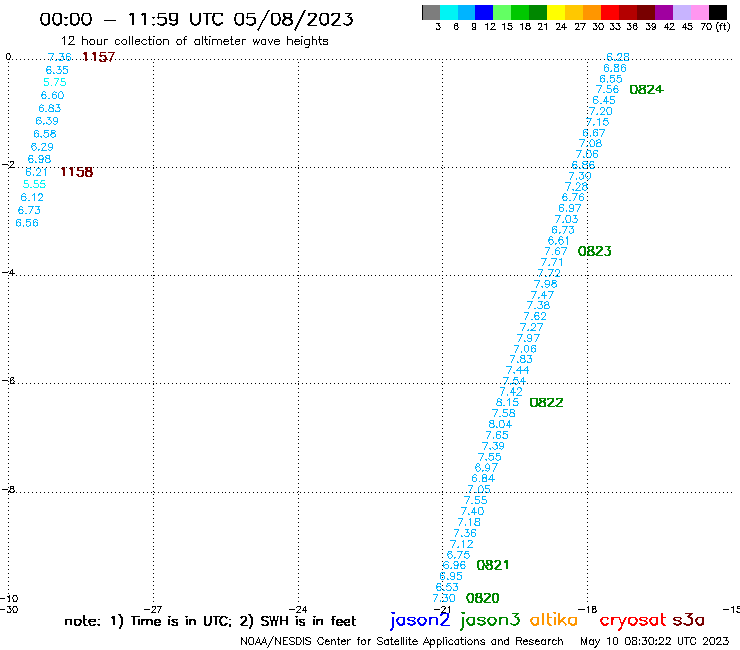Click the pure blue legend color swatch
The image size is (740, 650).
[485, 12]
